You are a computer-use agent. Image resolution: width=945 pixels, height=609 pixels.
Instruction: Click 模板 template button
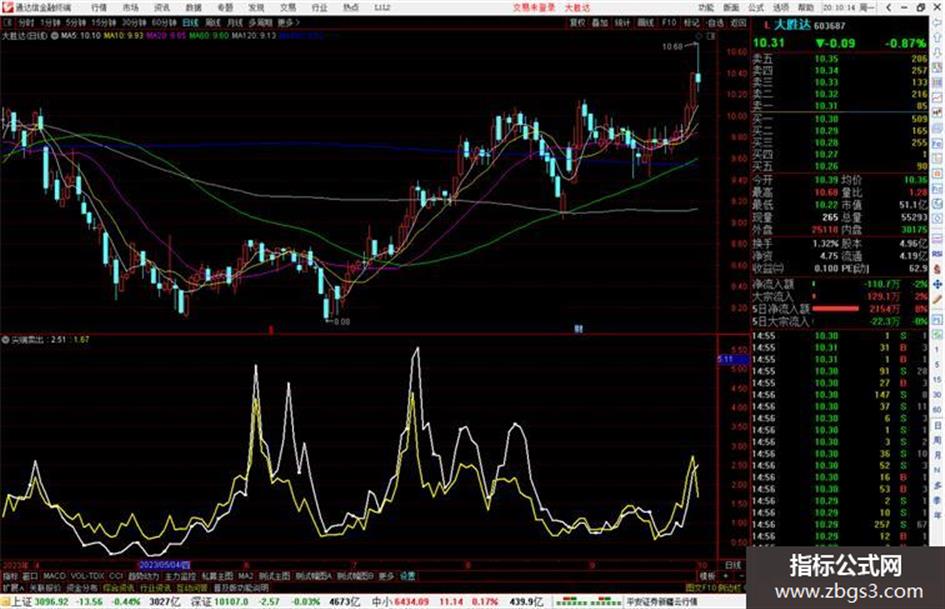click(707, 576)
